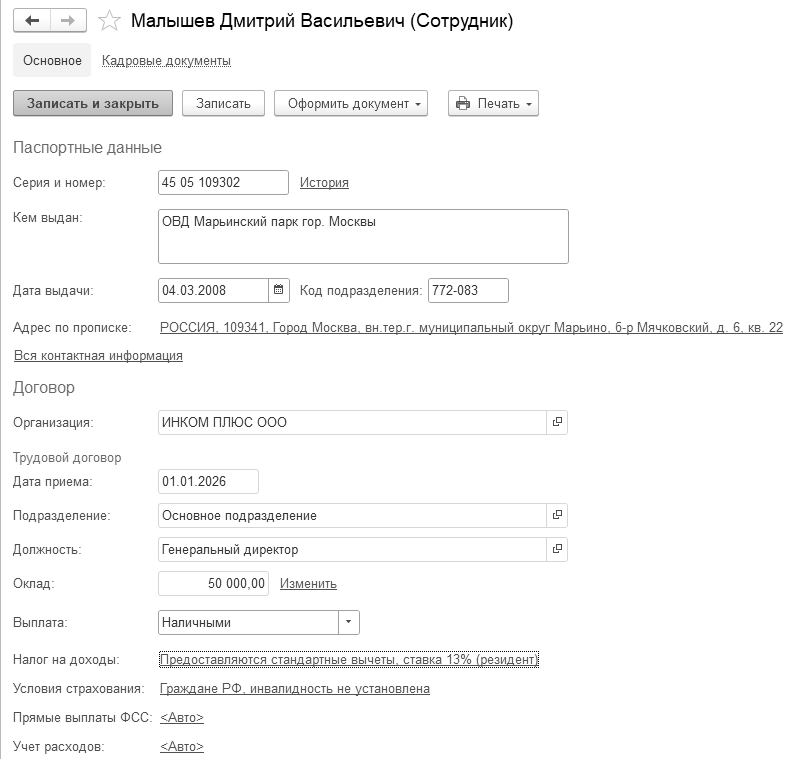The height and width of the screenshot is (759, 794).
Task: Focus the Код подразделения field
Action: click(x=468, y=290)
